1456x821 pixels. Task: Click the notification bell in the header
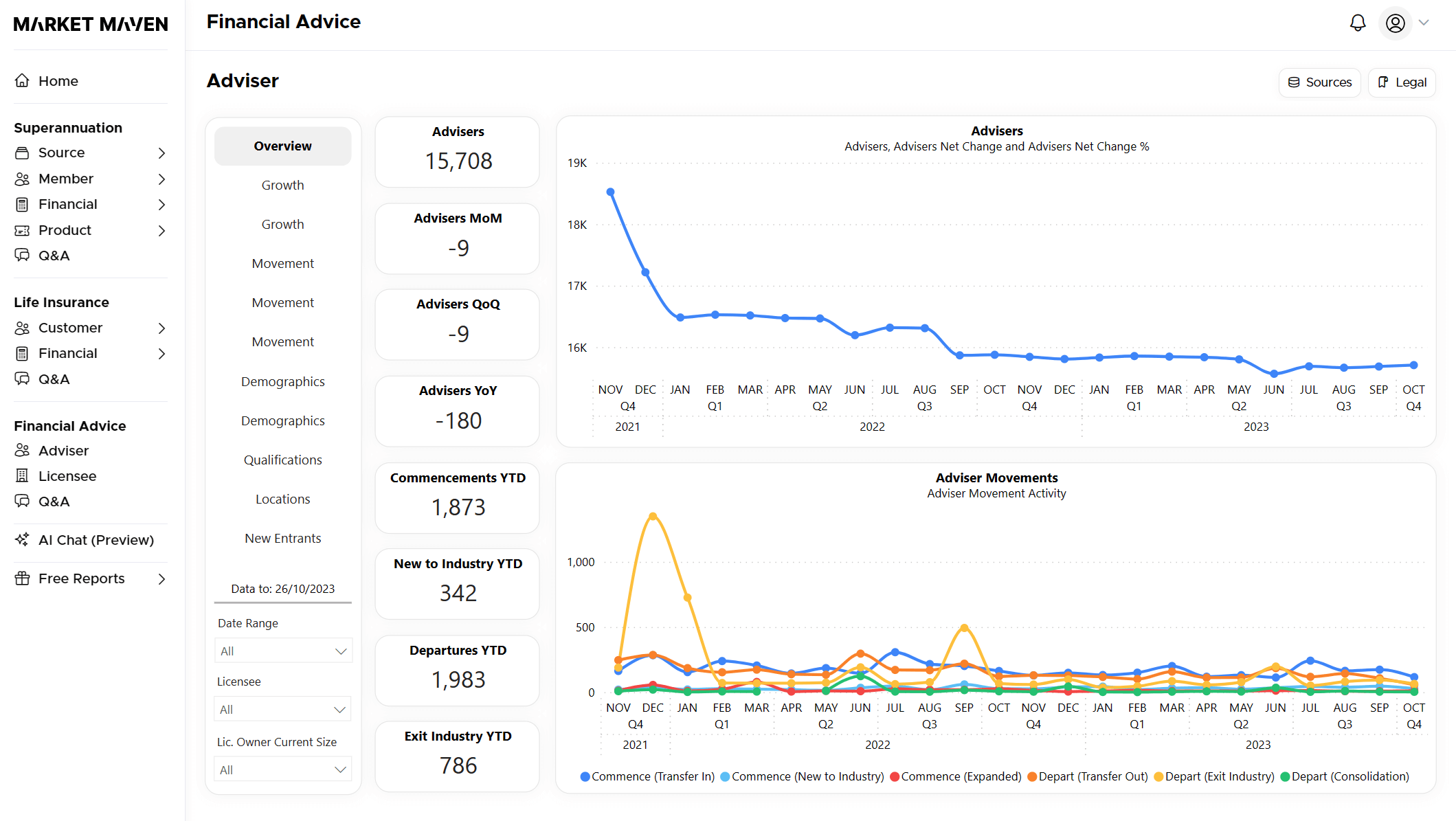(x=1357, y=22)
